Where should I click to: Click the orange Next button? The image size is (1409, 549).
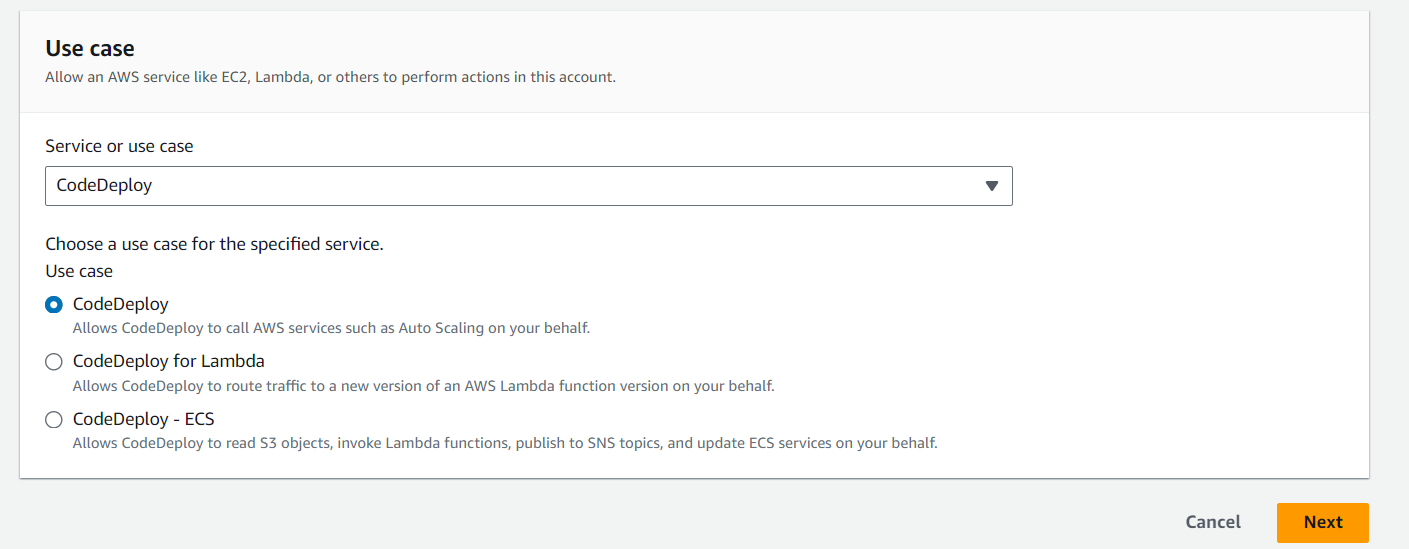1322,522
